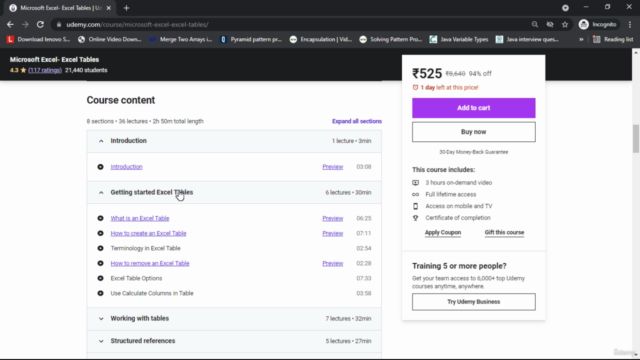Preview How to remove an Excel Table
Screen dimensions: 640x360
click(333, 263)
